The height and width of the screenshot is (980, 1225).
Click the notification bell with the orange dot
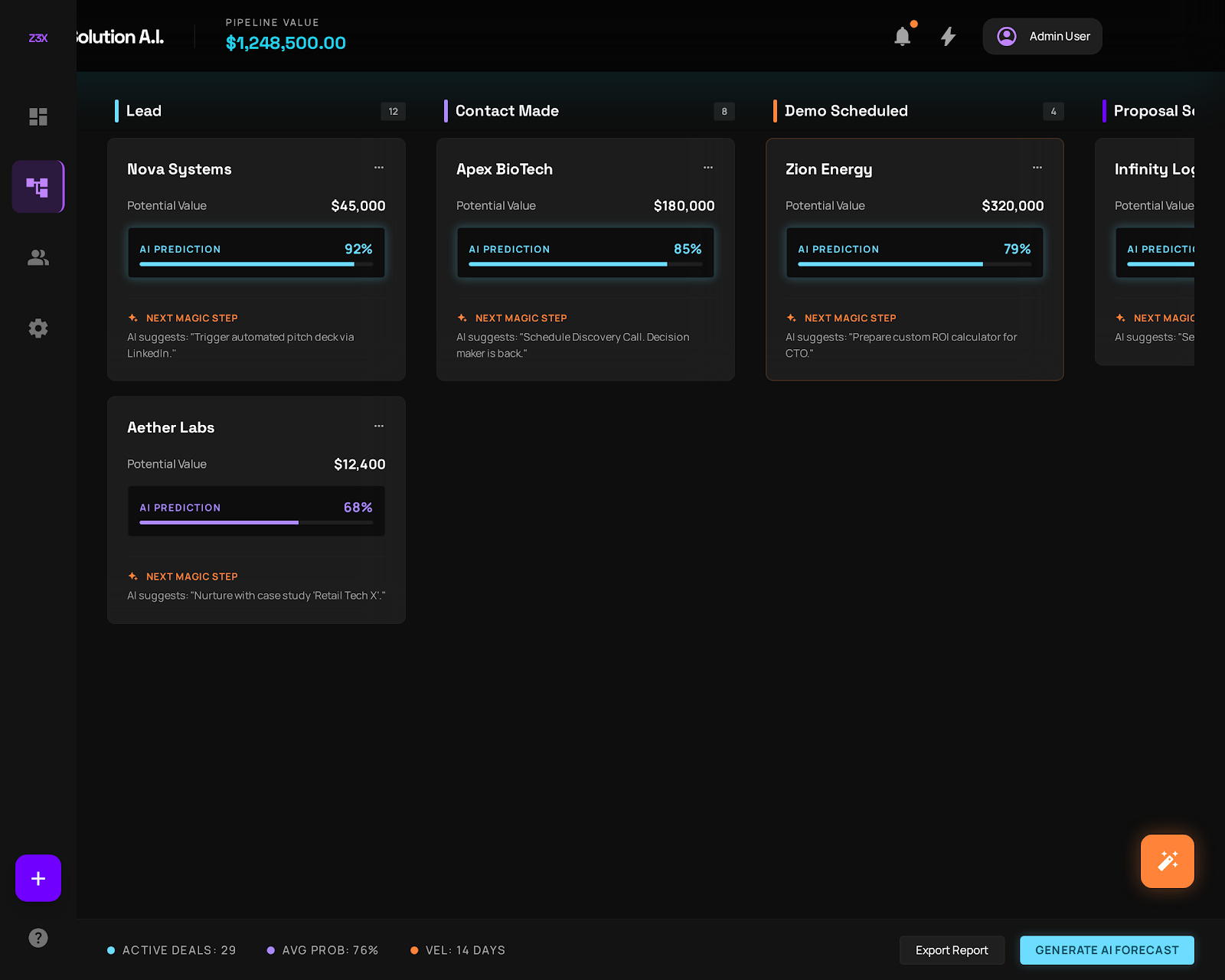pyautogui.click(x=903, y=36)
